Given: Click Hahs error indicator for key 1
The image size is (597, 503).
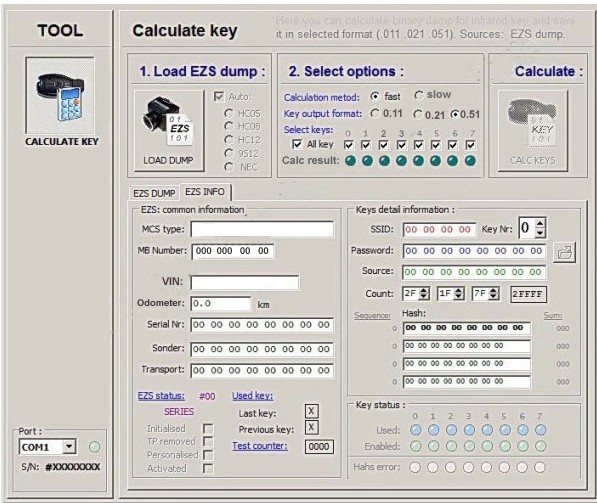Looking at the screenshot, I should pyautogui.click(x=433, y=467).
